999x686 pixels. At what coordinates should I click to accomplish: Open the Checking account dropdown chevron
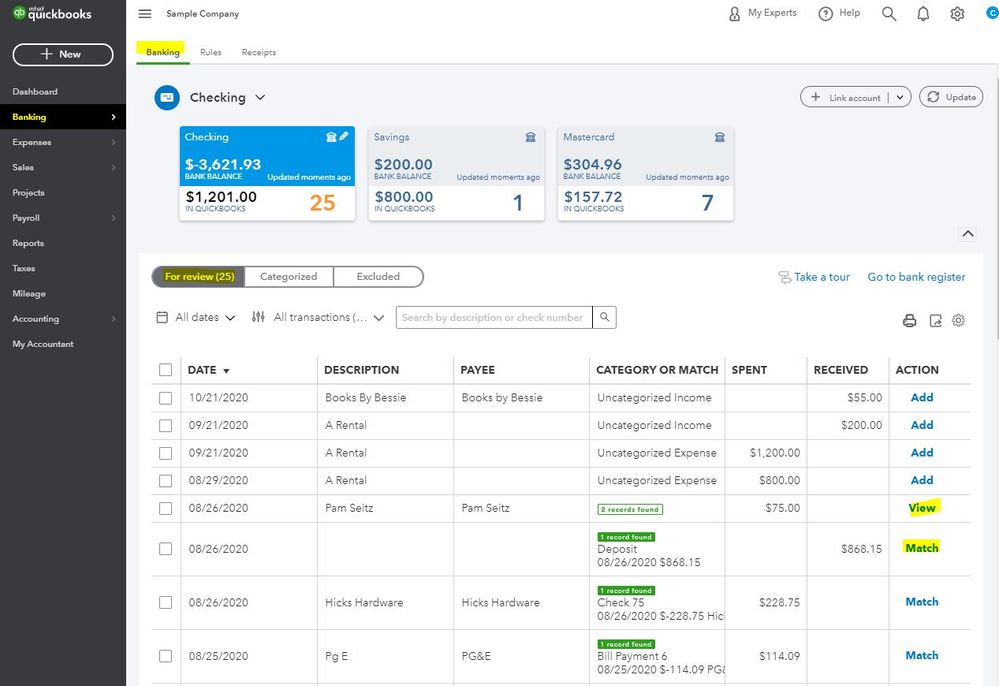[x=260, y=97]
